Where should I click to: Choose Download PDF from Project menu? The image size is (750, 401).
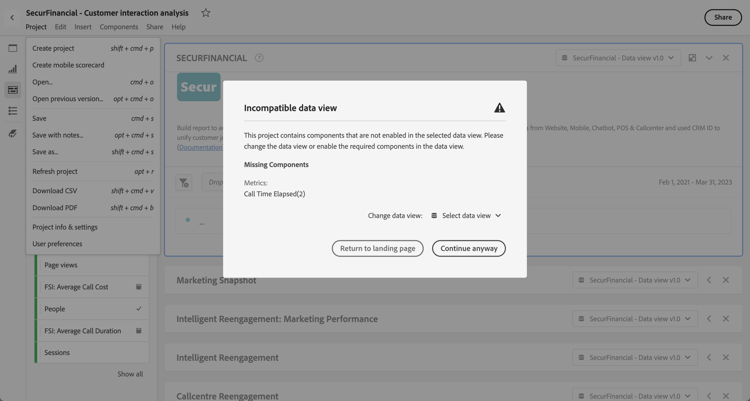pos(55,208)
